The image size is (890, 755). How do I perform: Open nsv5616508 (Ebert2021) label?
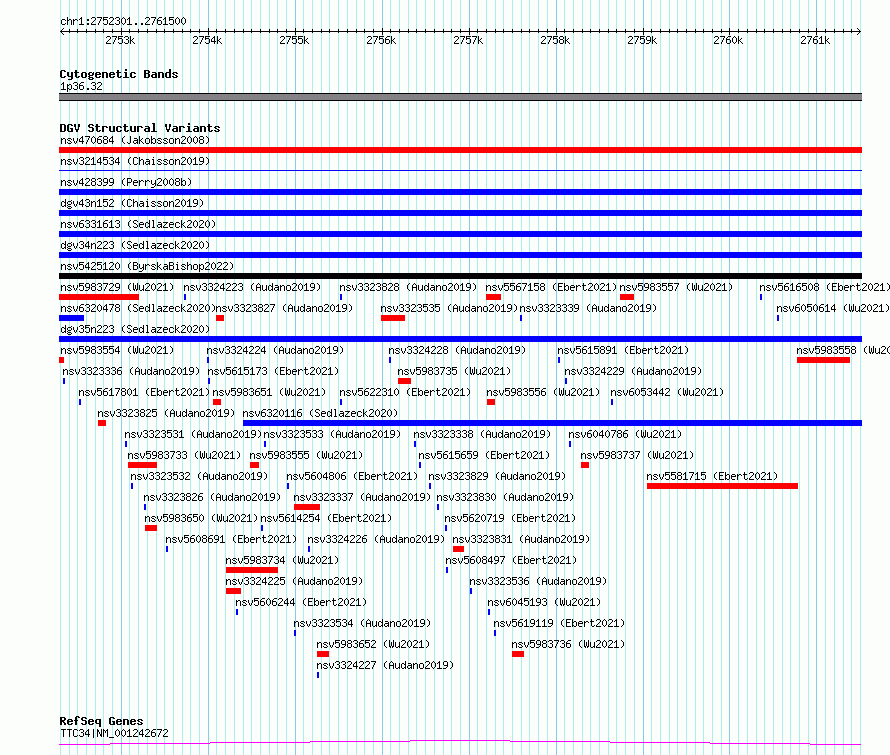pyautogui.click(x=825, y=287)
